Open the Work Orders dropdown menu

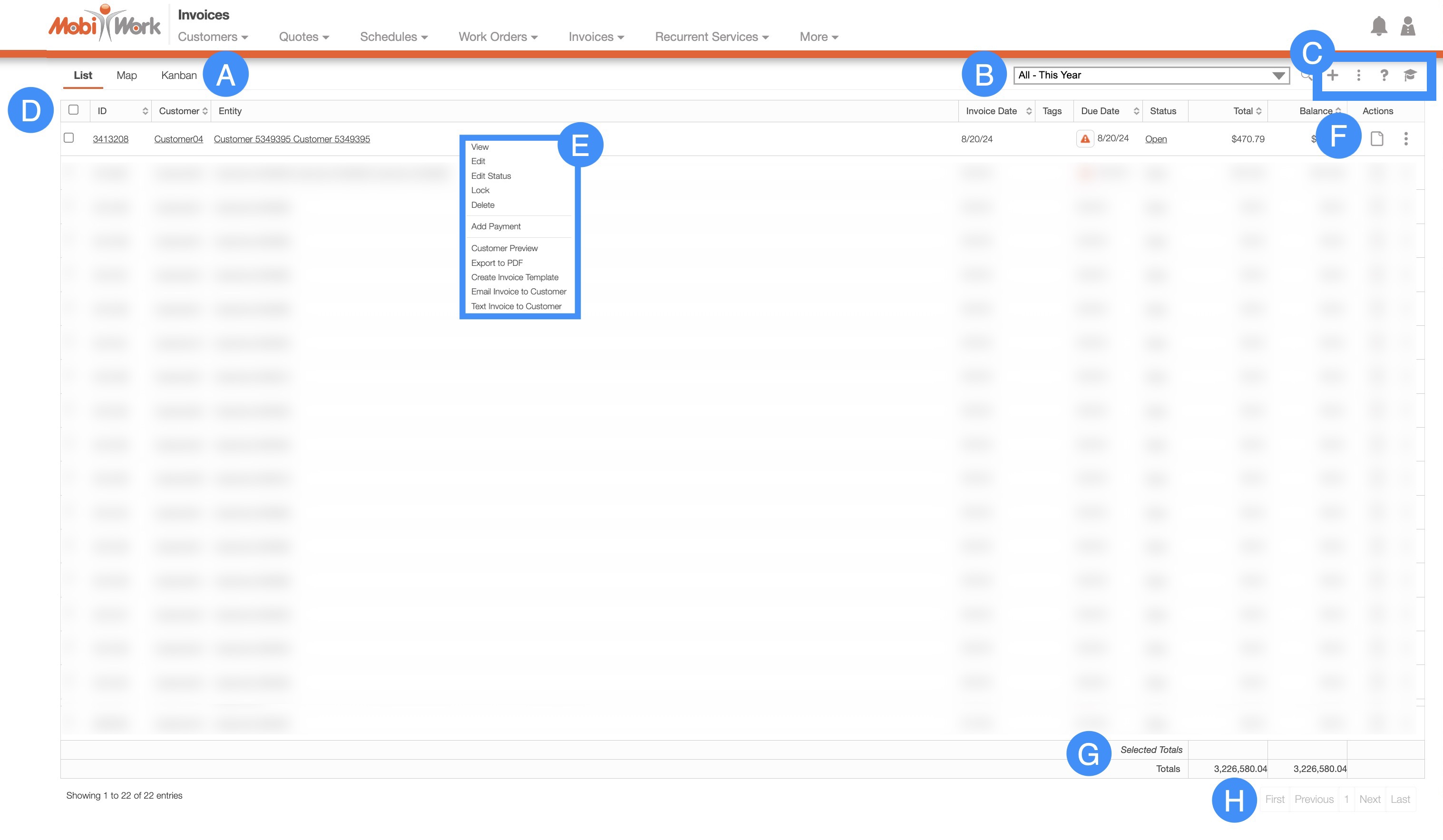[x=497, y=37]
